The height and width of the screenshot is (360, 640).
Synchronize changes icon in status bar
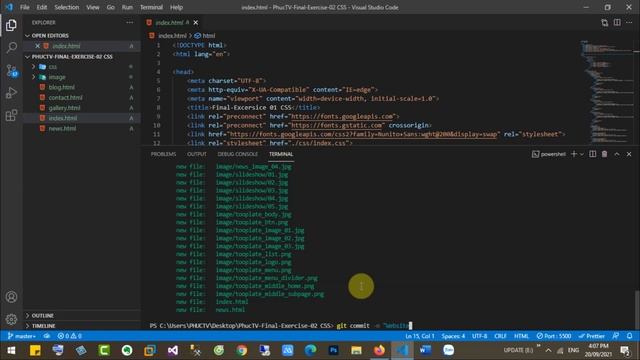click(47, 336)
